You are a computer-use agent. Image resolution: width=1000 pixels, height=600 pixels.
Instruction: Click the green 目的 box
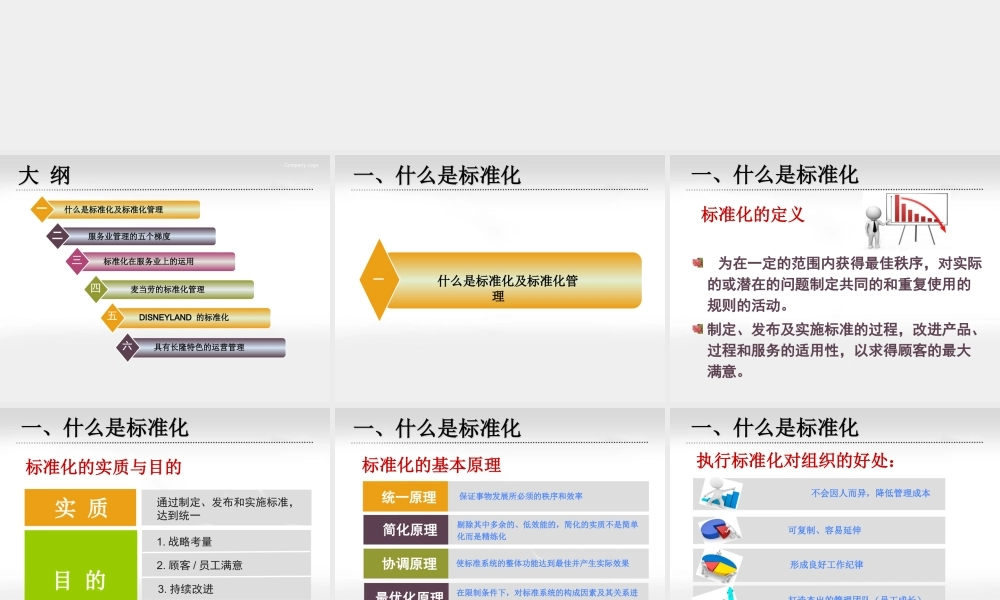(80, 566)
